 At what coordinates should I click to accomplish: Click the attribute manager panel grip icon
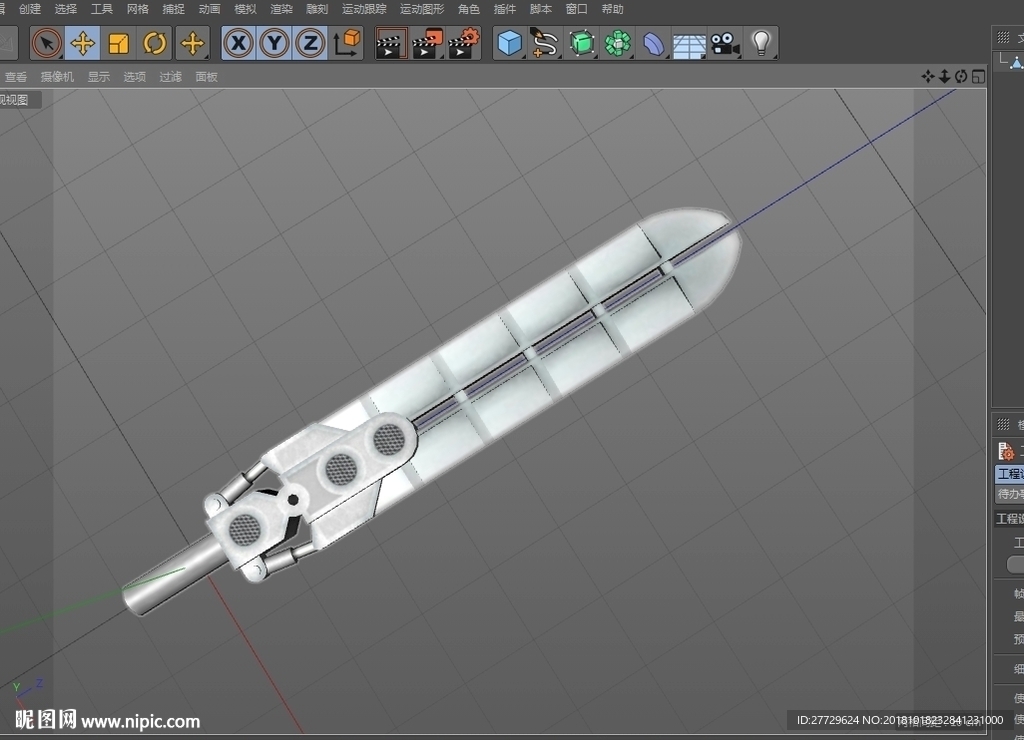pos(1004,425)
